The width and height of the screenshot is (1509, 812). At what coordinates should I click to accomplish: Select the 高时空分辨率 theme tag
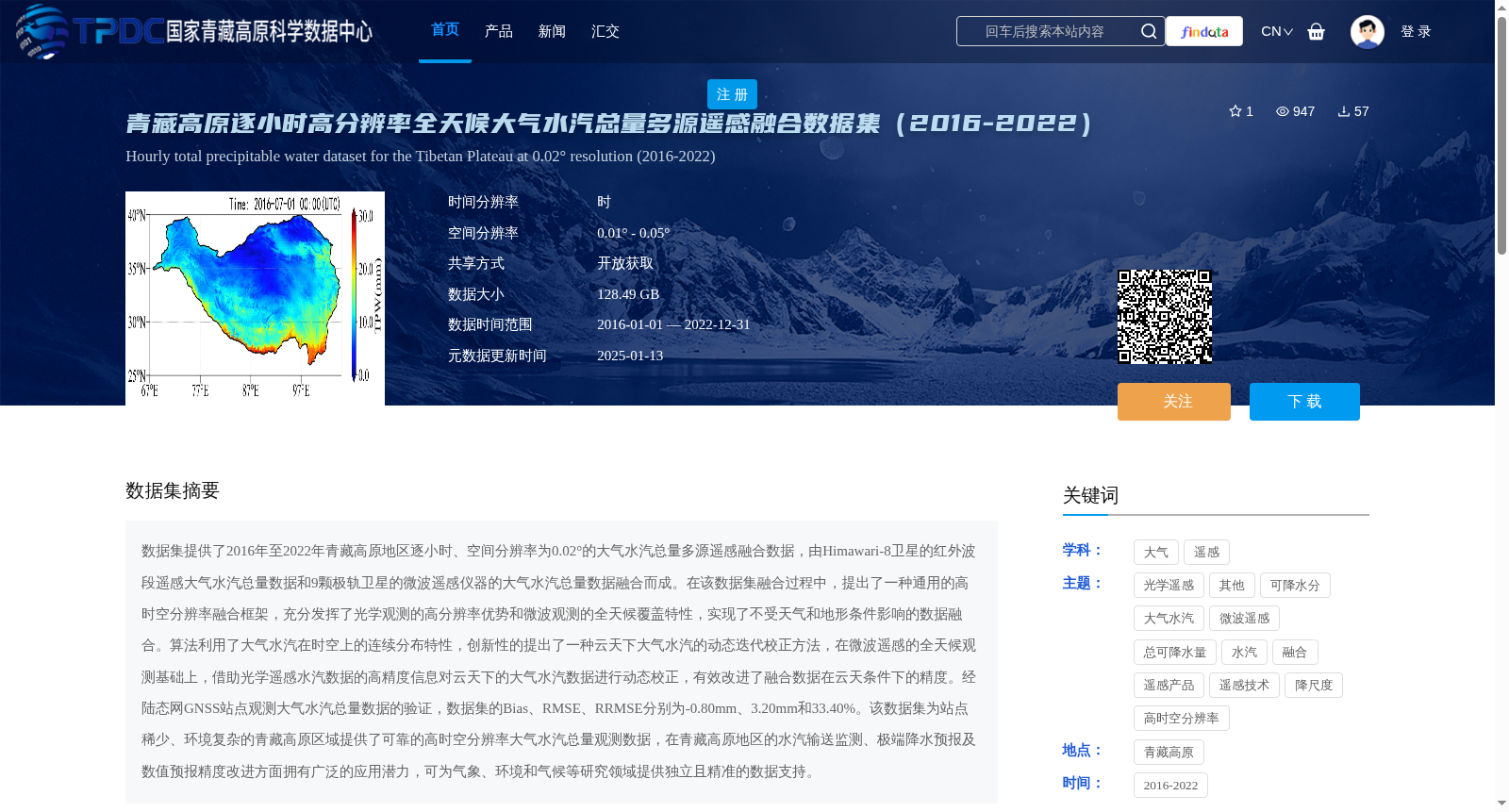[x=1182, y=719]
